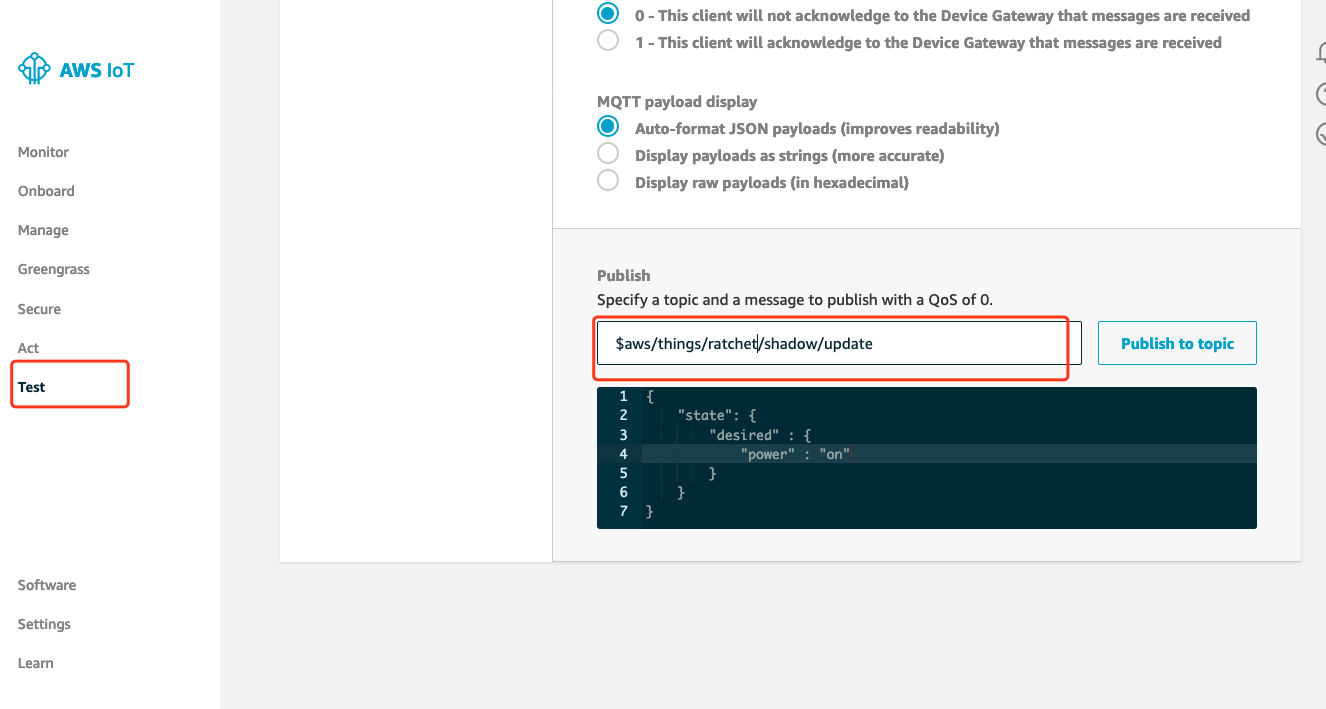Select QoS 1 acknowledge option
The image size is (1326, 709).
[608, 42]
